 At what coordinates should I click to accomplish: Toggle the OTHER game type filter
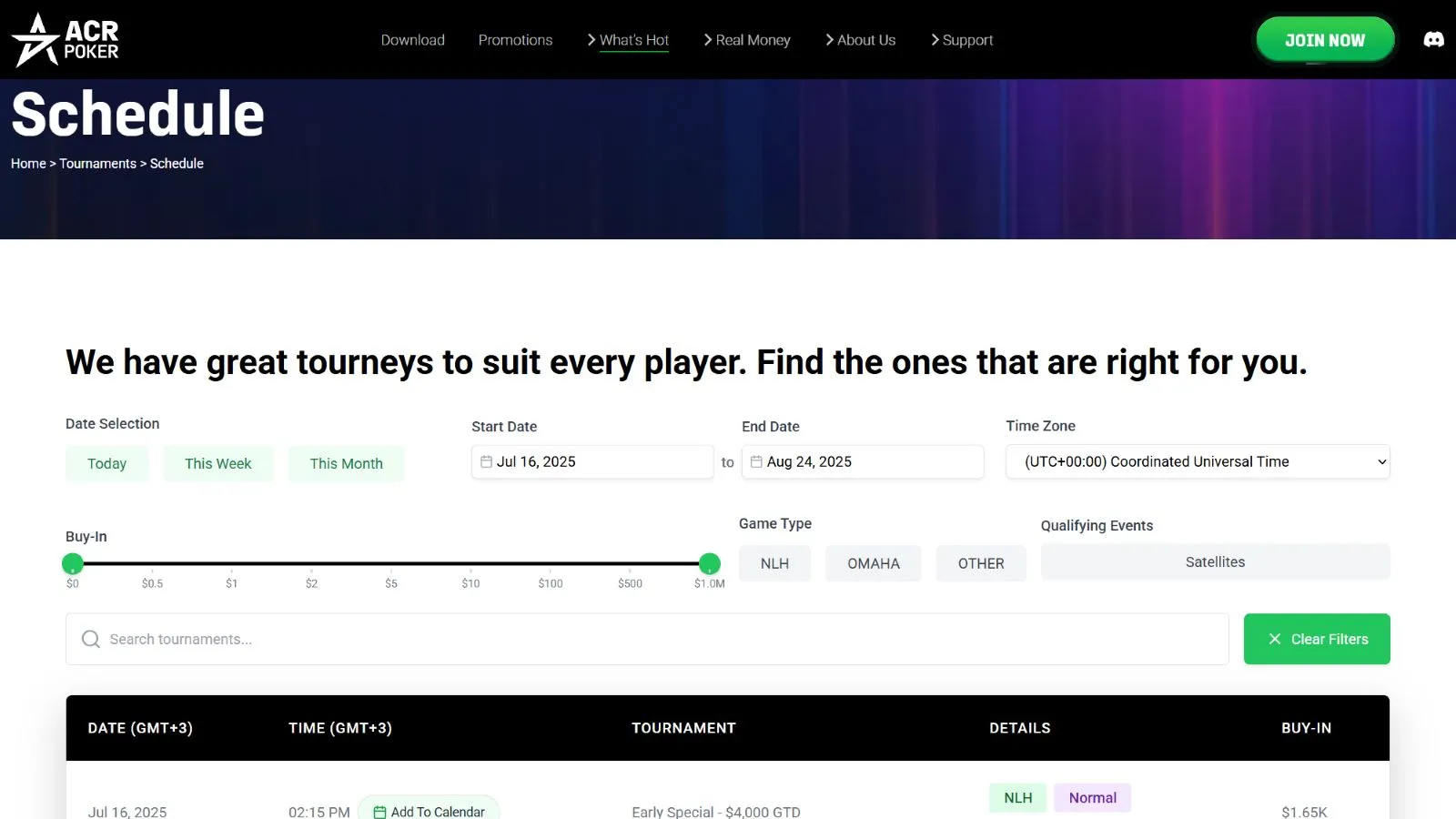(x=980, y=563)
